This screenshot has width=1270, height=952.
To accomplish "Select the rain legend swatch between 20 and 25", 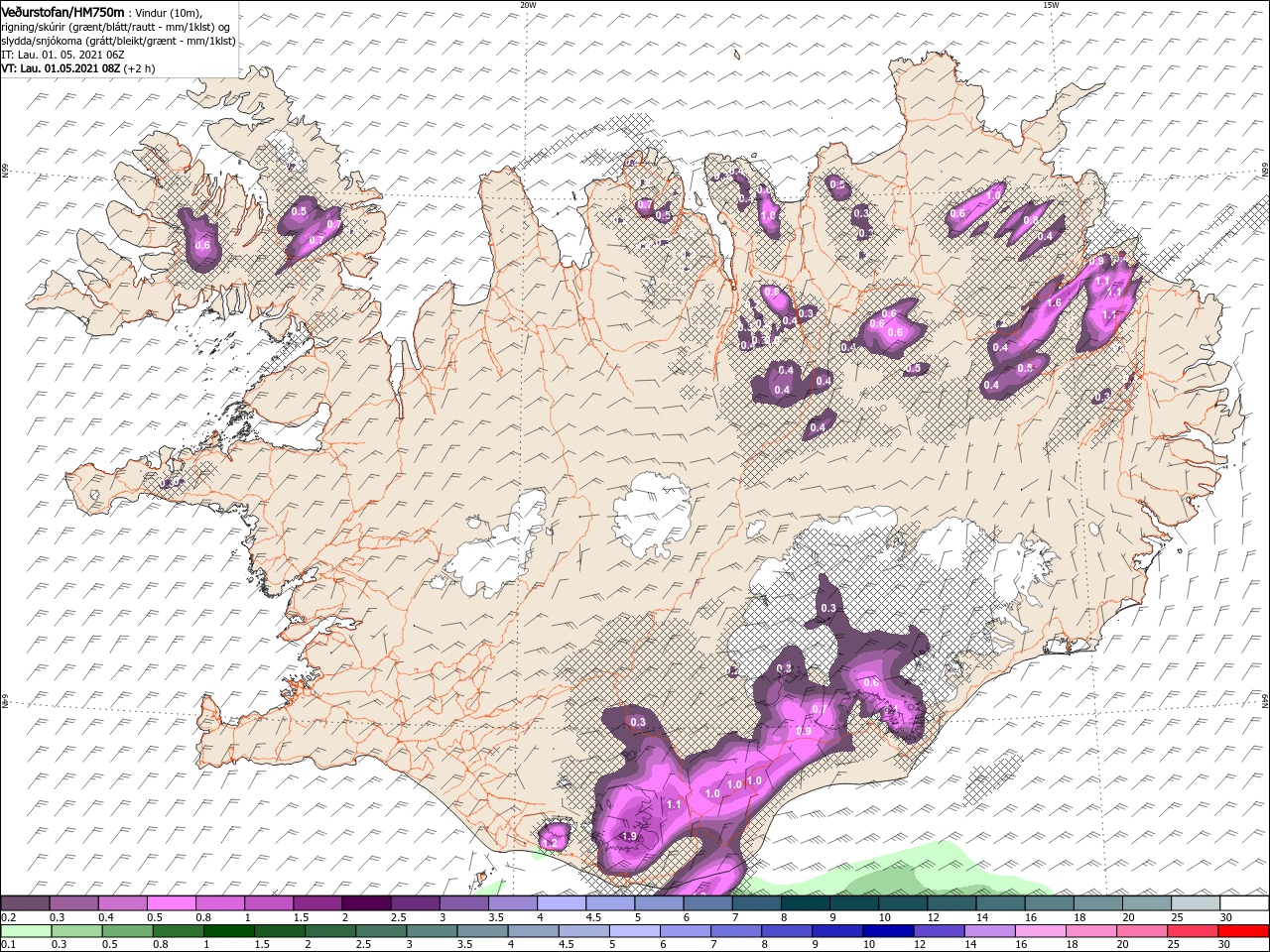I will pyautogui.click(x=1143, y=931).
